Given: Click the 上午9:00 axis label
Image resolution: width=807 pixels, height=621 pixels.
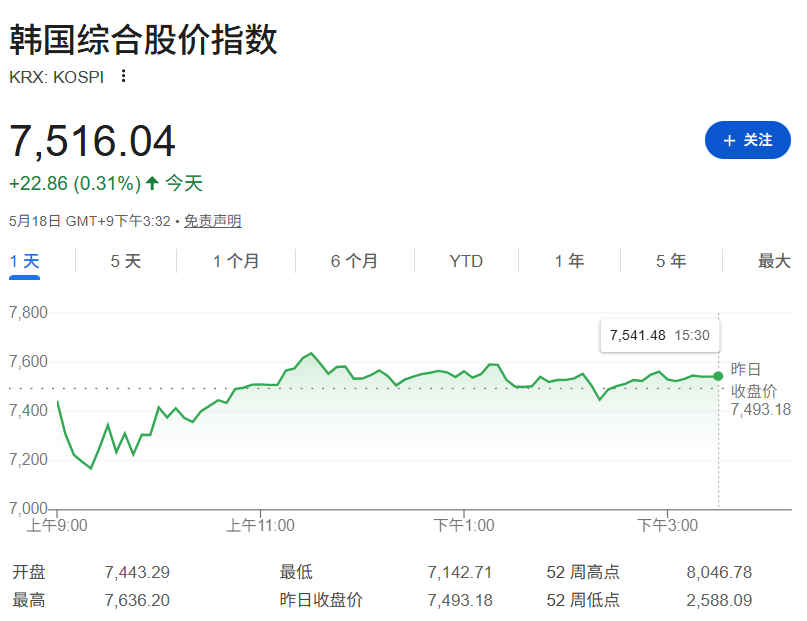Looking at the screenshot, I should (57, 525).
